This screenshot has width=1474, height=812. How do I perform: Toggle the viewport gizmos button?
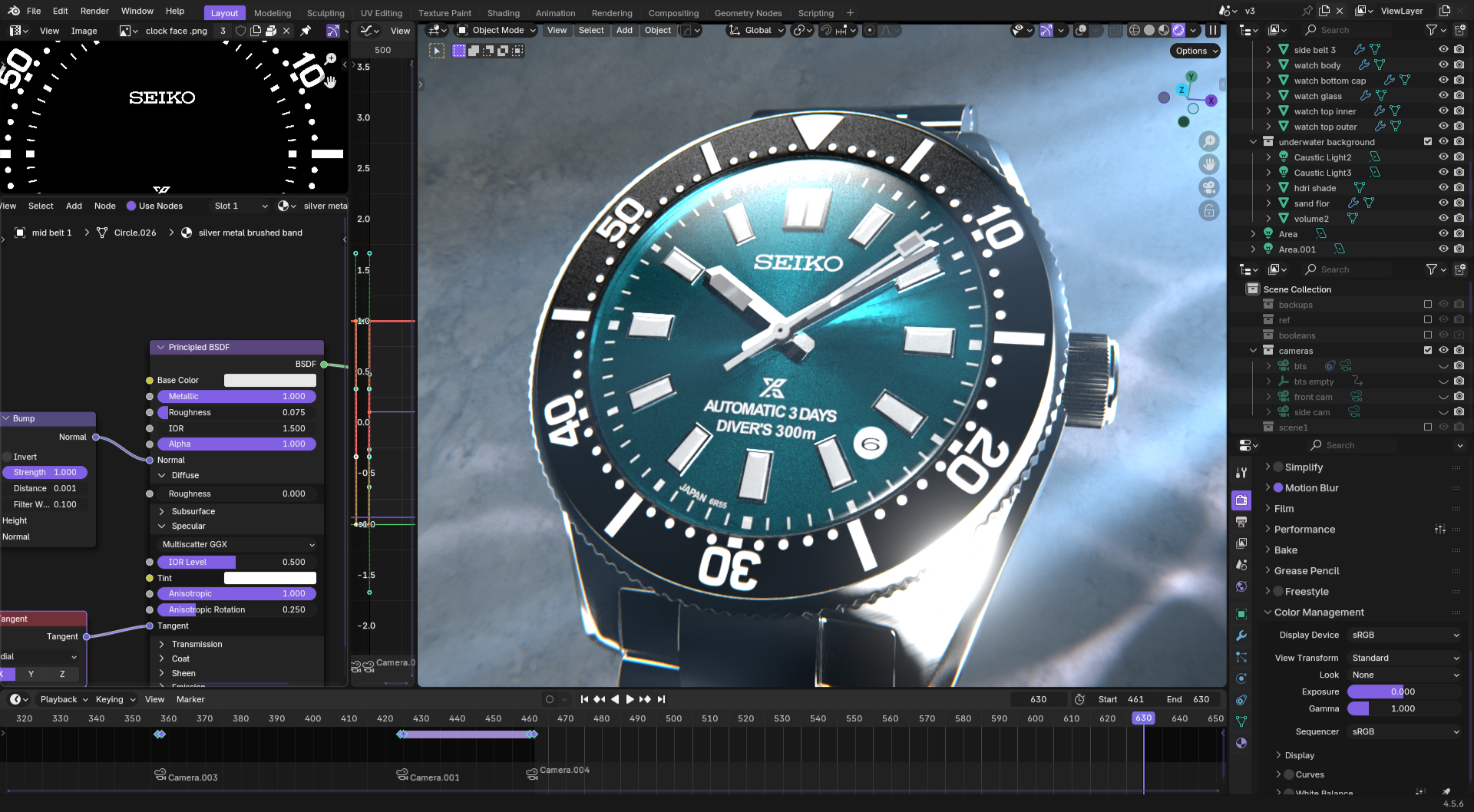[x=1046, y=31]
